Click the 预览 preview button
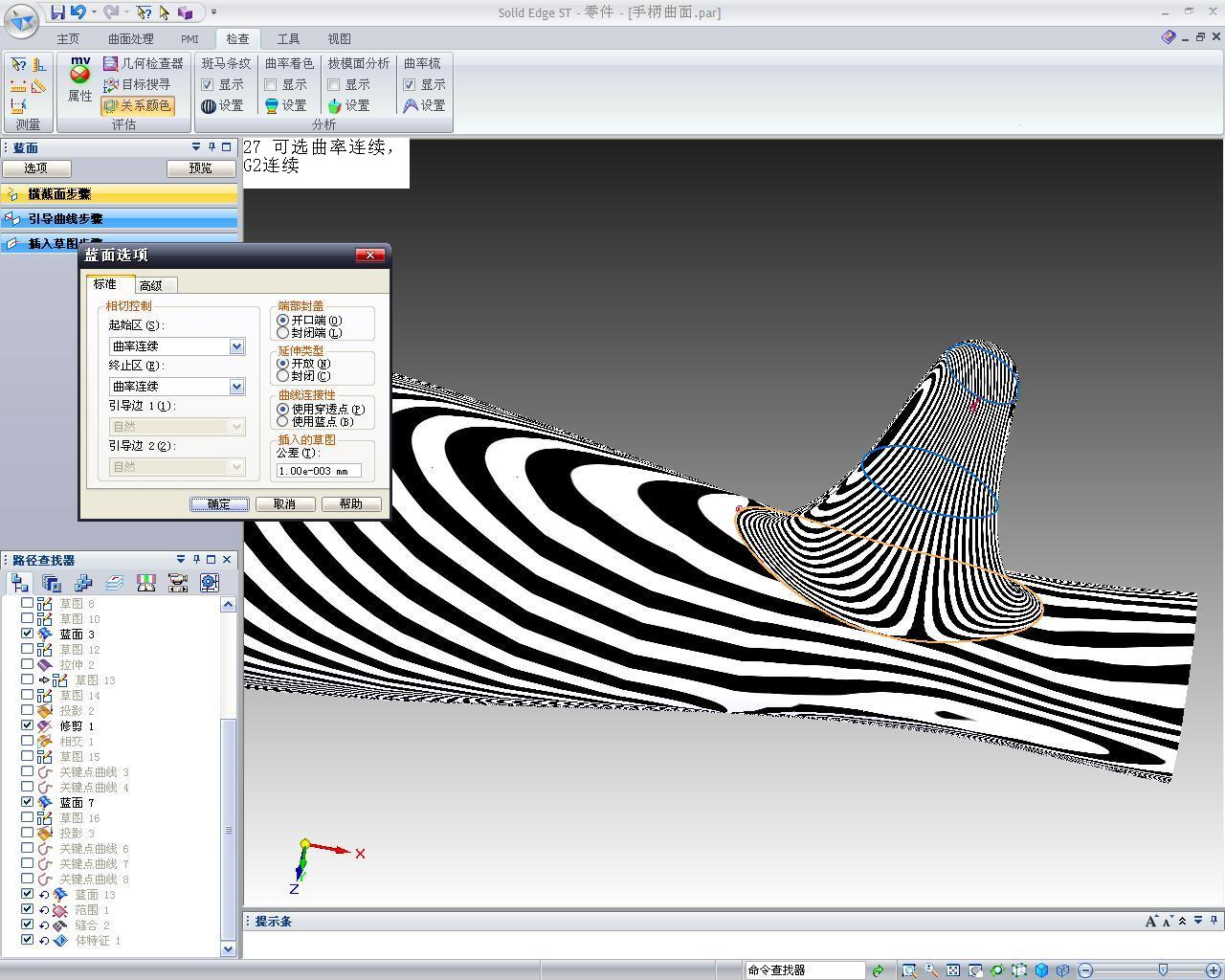The image size is (1225, 980). pyautogui.click(x=200, y=168)
